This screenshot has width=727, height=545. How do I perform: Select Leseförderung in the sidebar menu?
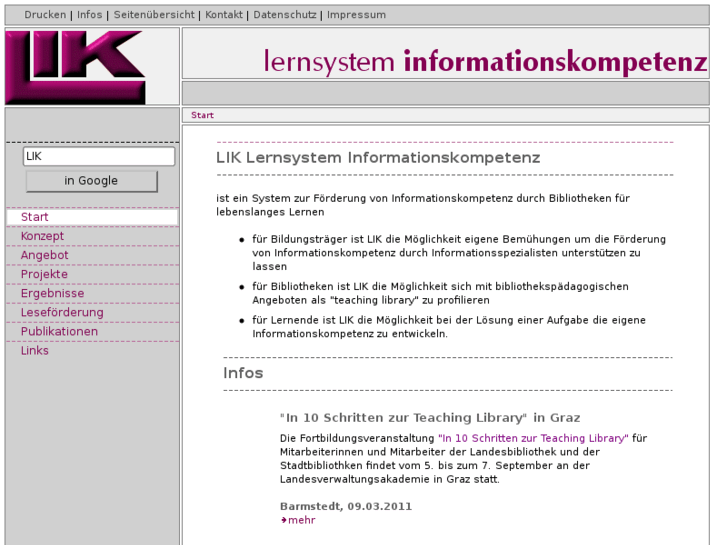(x=92, y=312)
